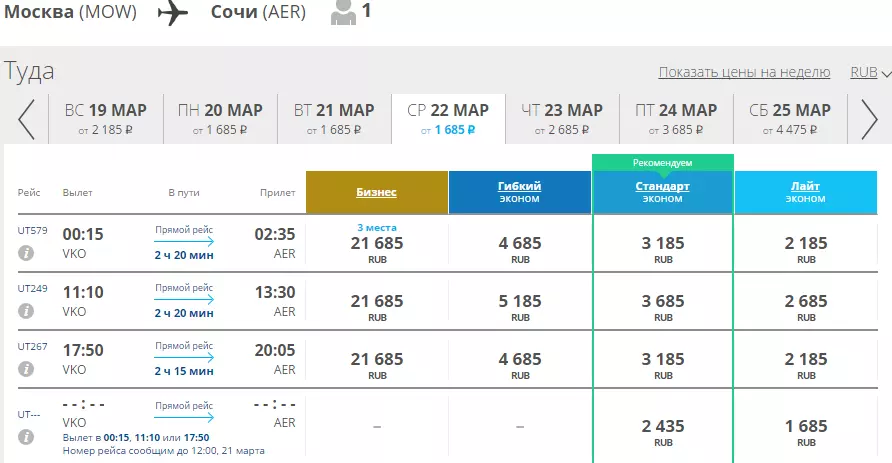Viewport: 892px width, 463px height.
Task: Select date tab ПТ 24 МАР
Action: 676,119
